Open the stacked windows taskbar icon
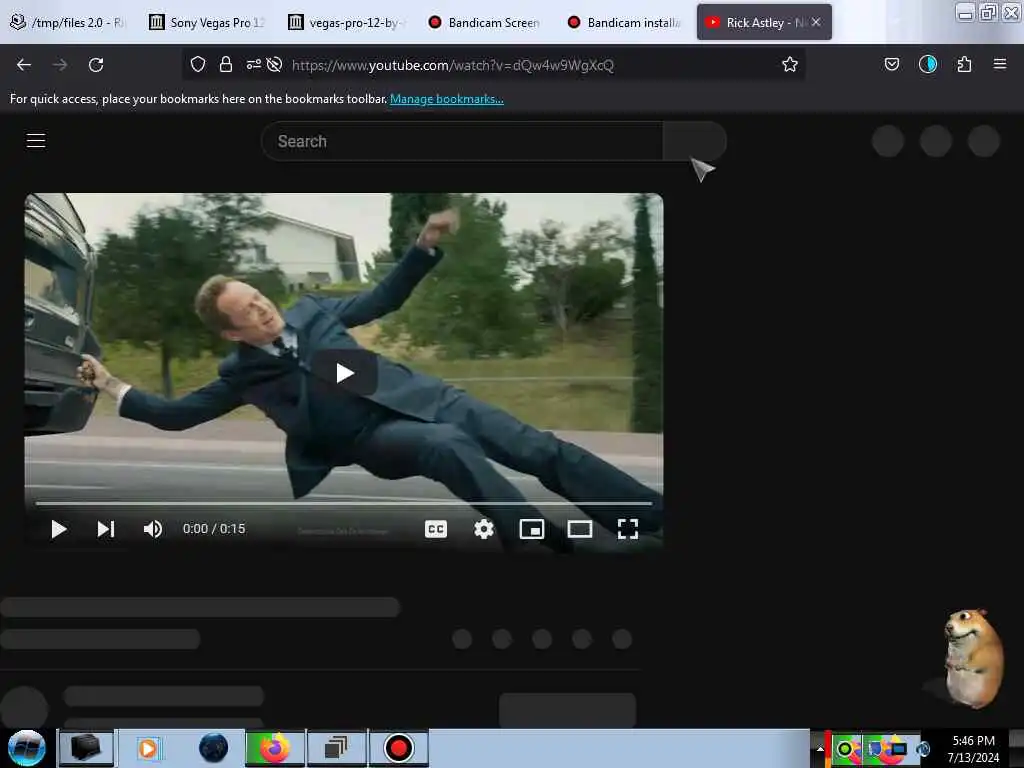 click(336, 748)
